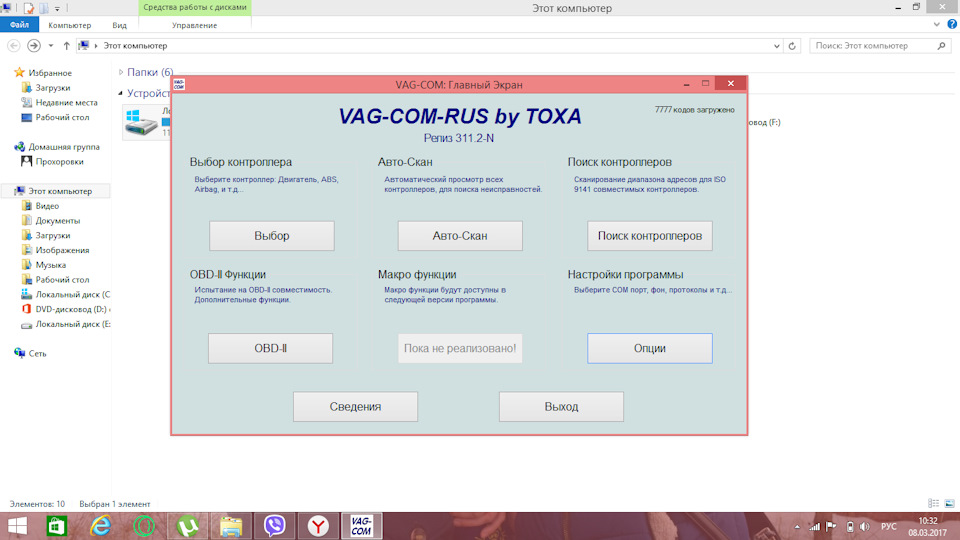Switch to VAG-COM taskbar icon
Screen dimensions: 960x540
pos(361,526)
